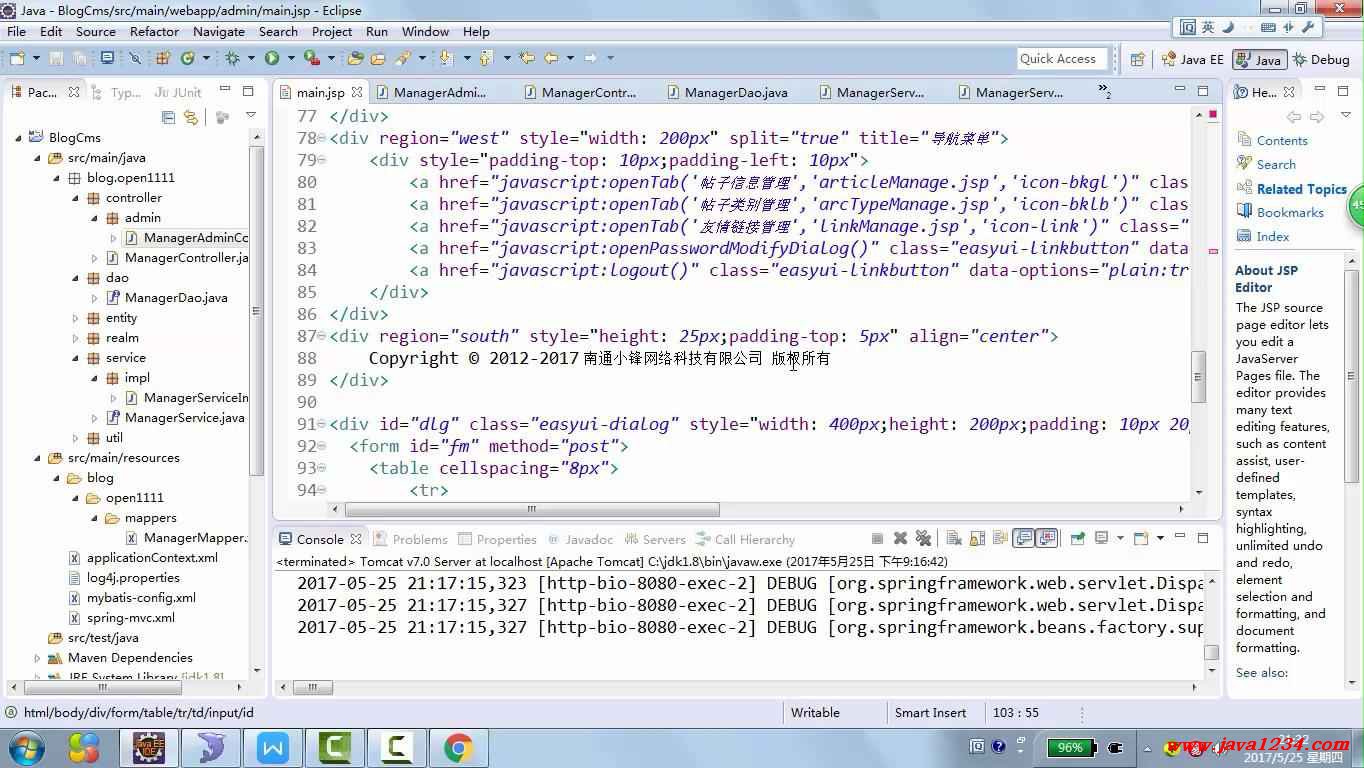Switch to ManagerDao.java editor tab
The width and height of the screenshot is (1364, 768).
click(x=726, y=92)
